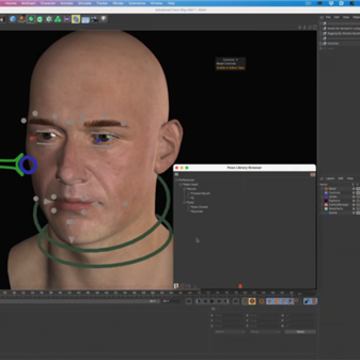Open the Character menu

click(48, 3)
